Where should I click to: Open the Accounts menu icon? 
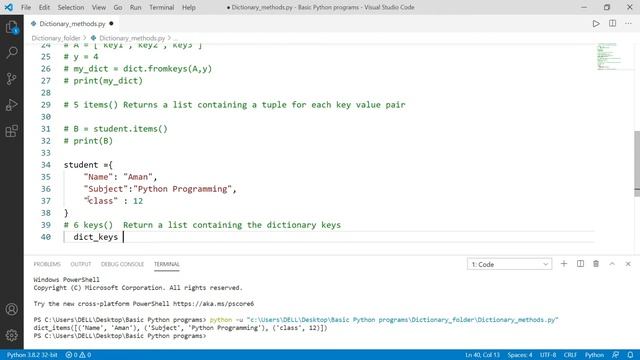11,309
